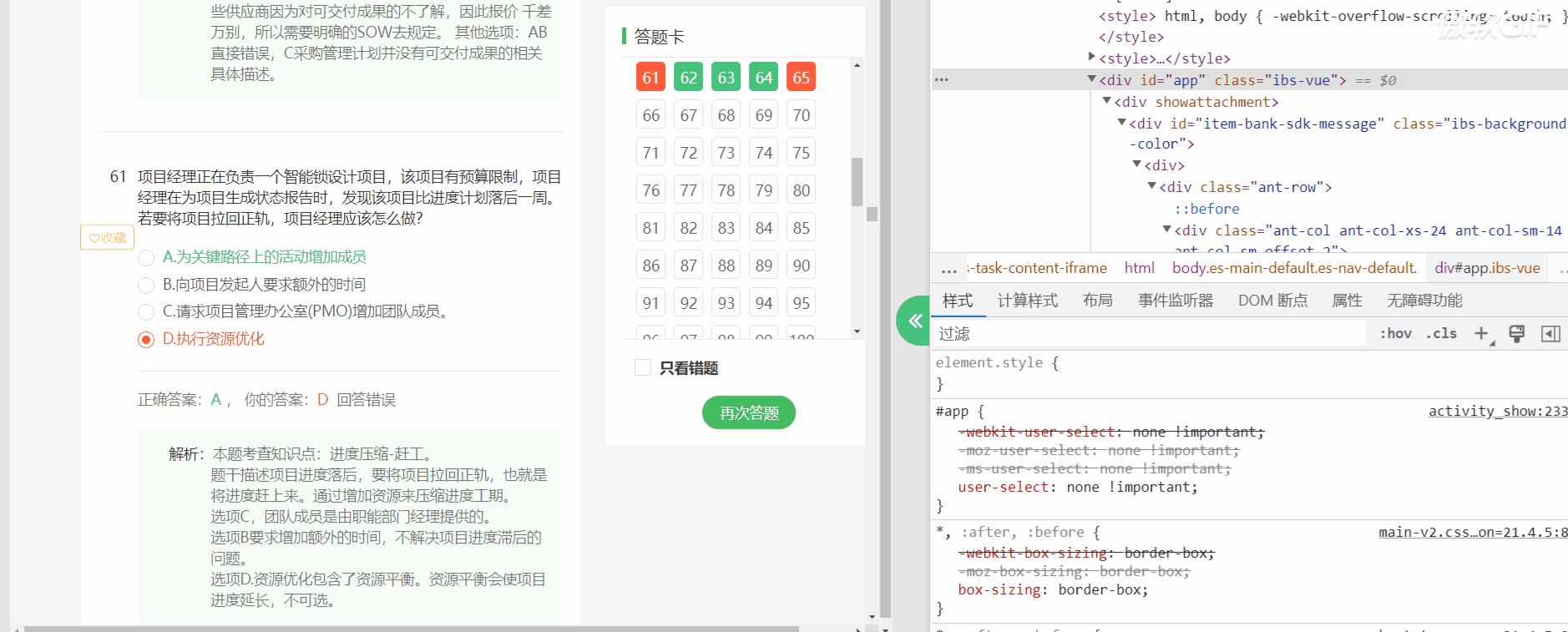Click the "user-select: none !important;" declaration

1078,487
